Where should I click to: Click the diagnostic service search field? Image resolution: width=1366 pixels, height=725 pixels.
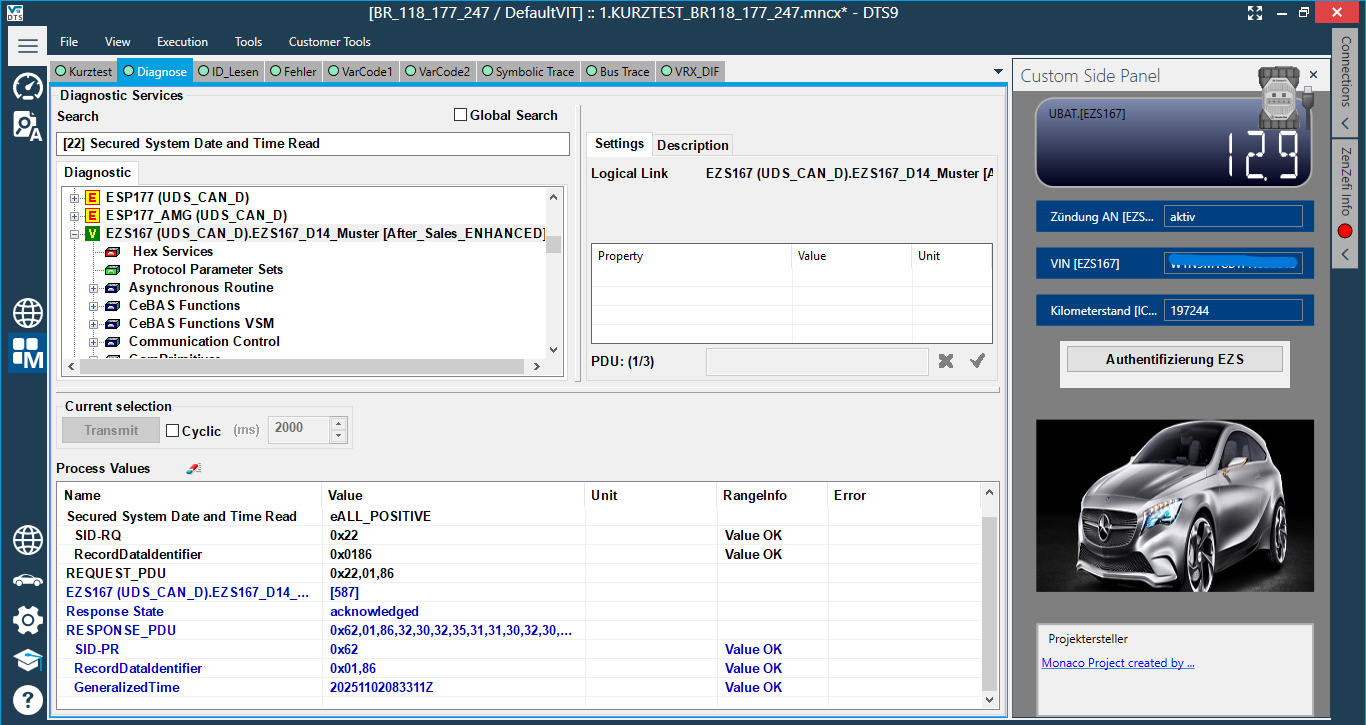pos(312,144)
